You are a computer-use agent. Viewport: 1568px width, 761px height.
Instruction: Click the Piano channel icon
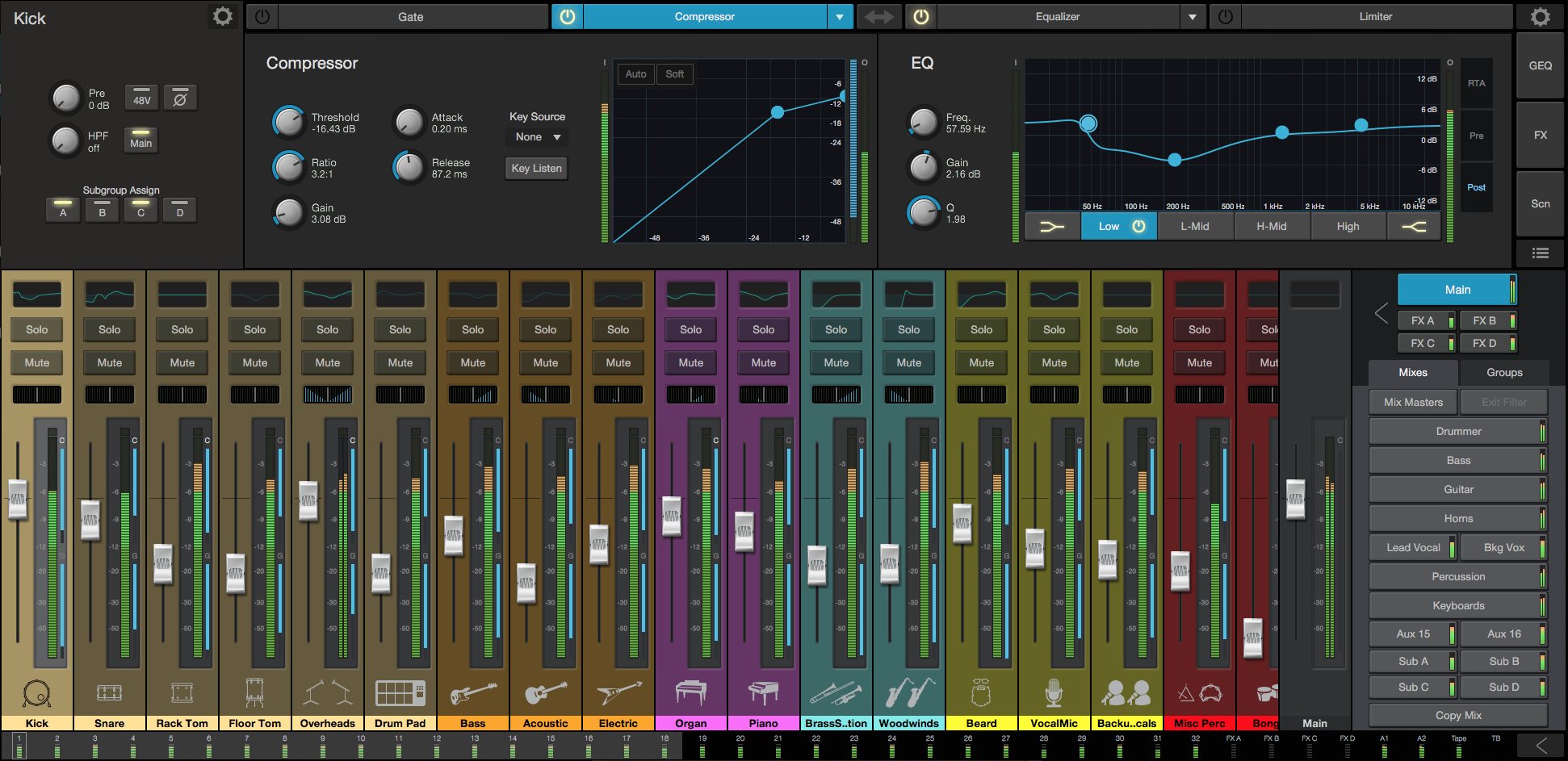point(763,692)
